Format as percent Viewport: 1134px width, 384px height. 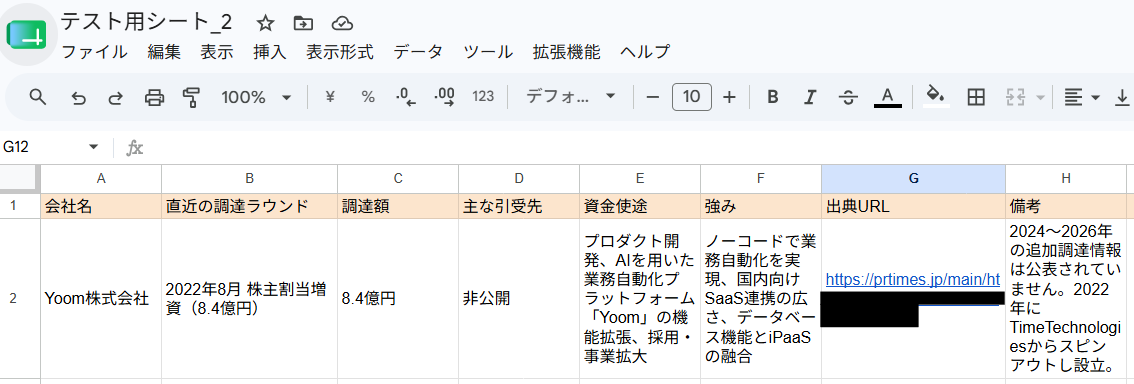pos(368,97)
